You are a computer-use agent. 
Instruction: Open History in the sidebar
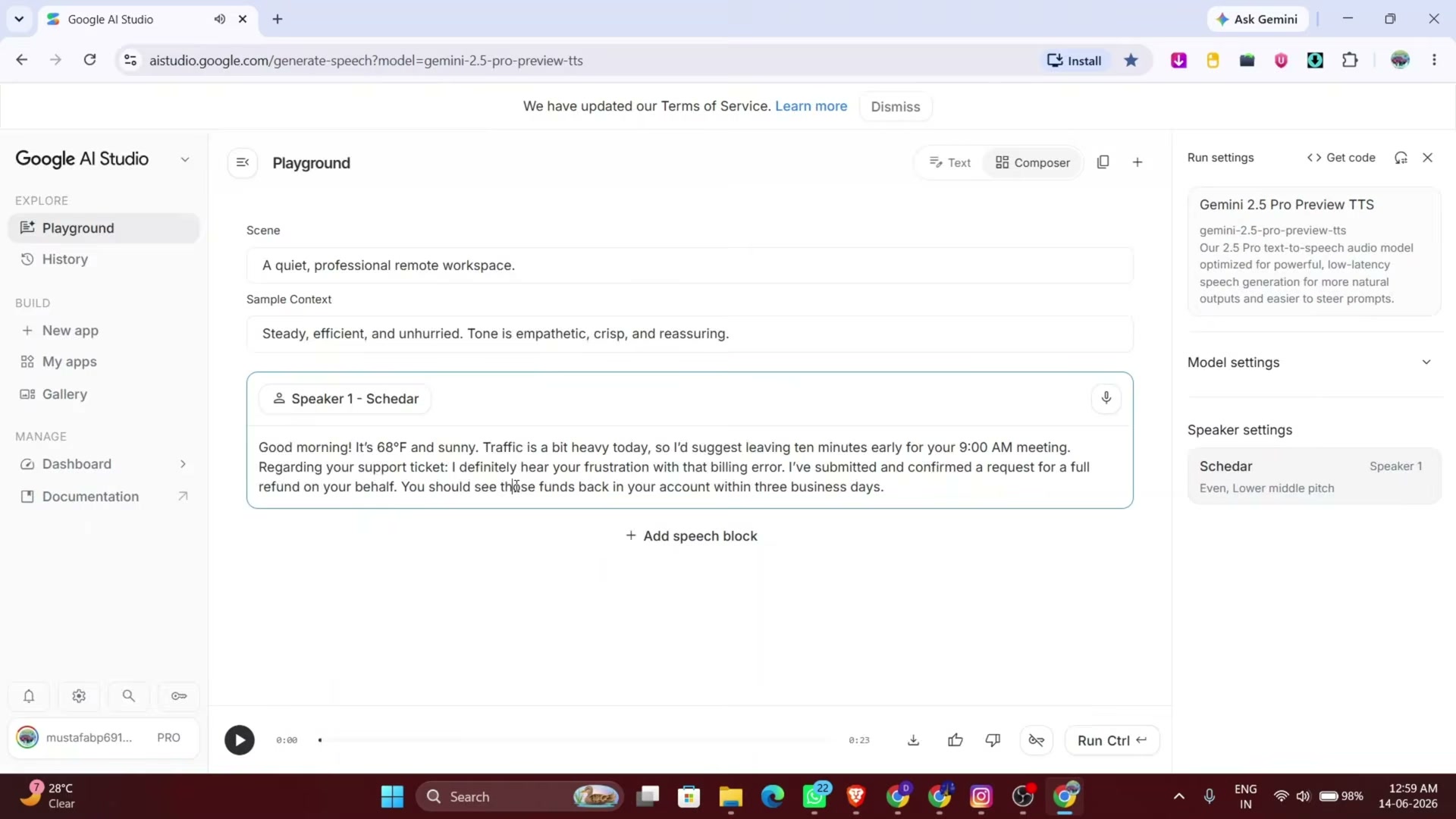[104, 259]
